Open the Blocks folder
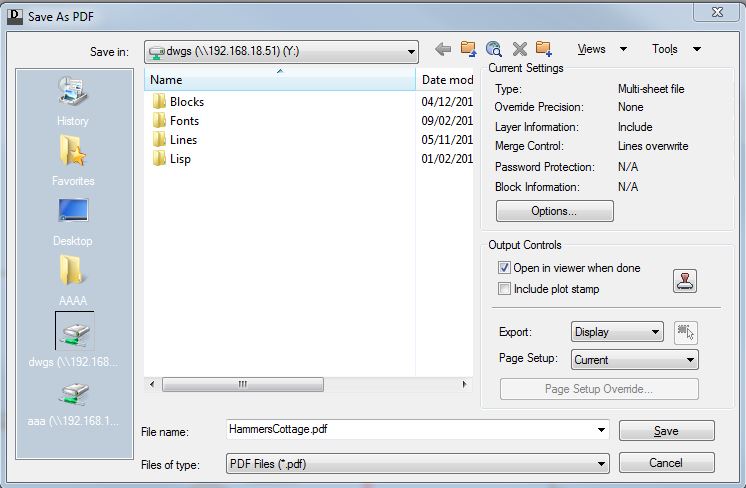Screen dimensions: 746x488 [179, 102]
